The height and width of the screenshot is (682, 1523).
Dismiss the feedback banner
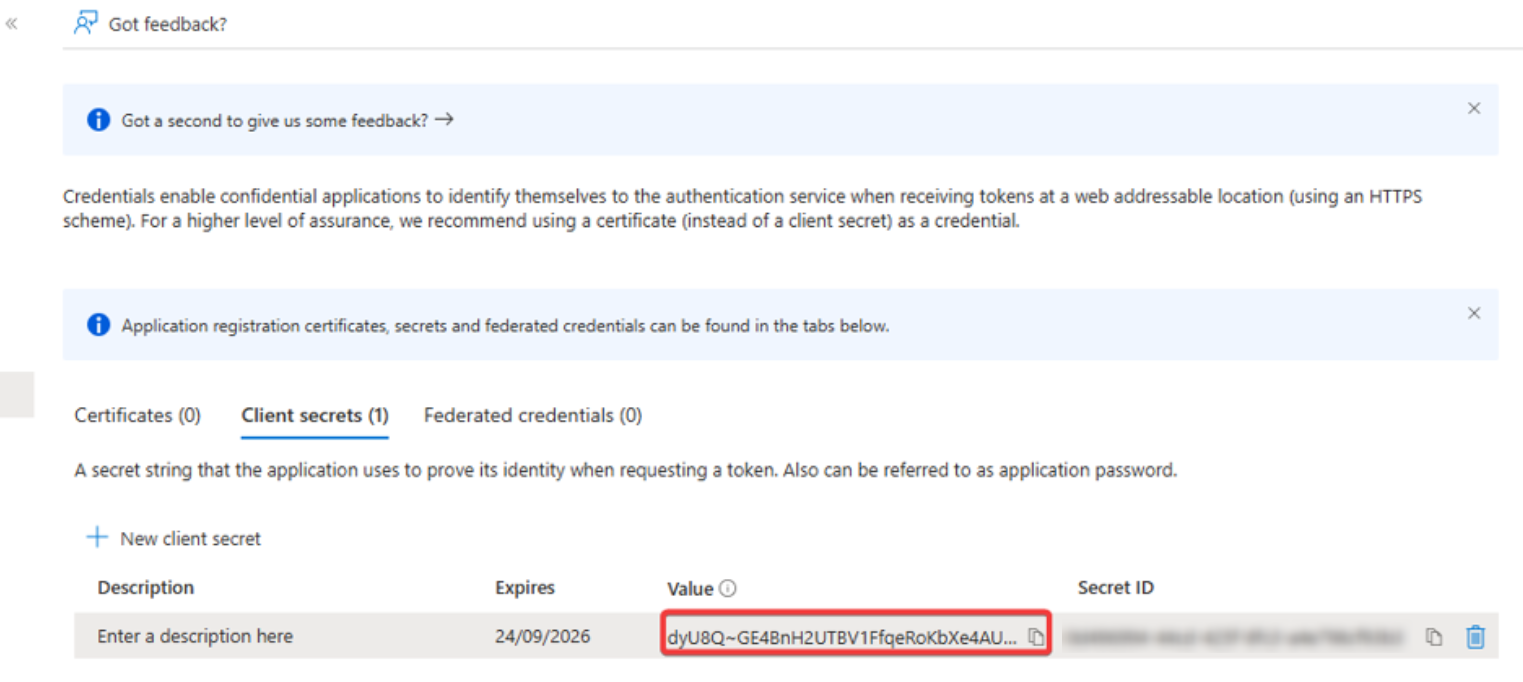tap(1473, 108)
